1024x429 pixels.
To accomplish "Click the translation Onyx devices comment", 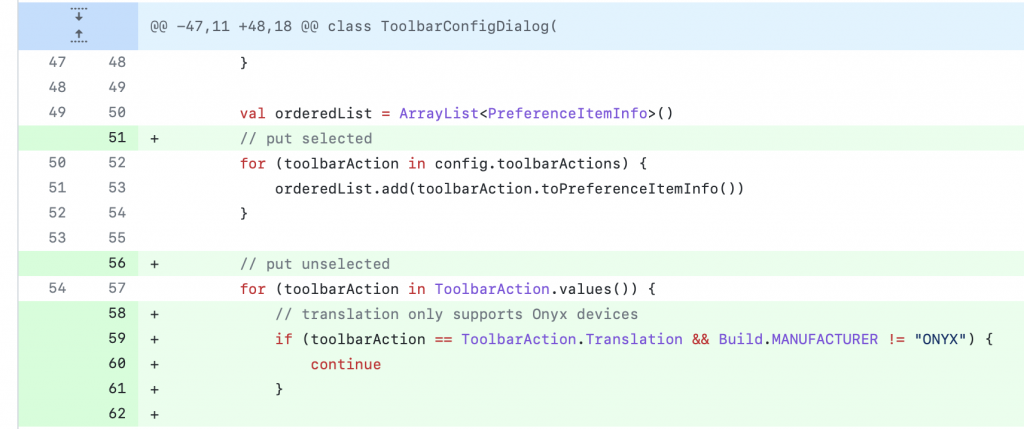I will [456, 314].
